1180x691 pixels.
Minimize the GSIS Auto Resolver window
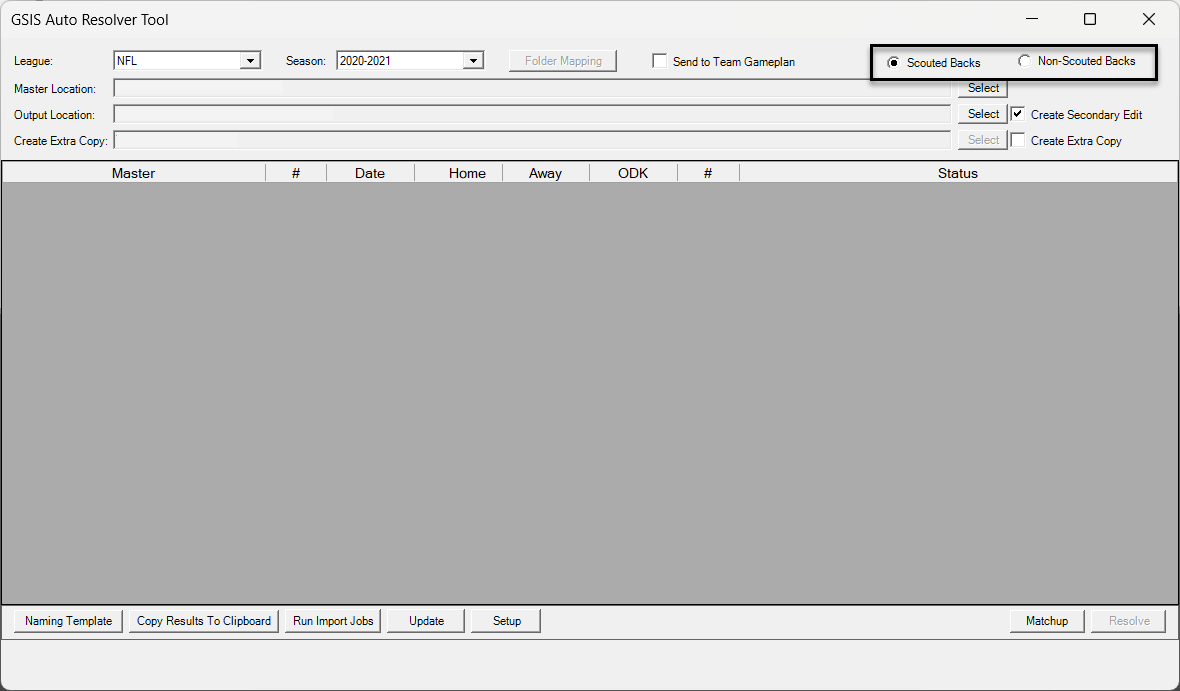[1032, 19]
